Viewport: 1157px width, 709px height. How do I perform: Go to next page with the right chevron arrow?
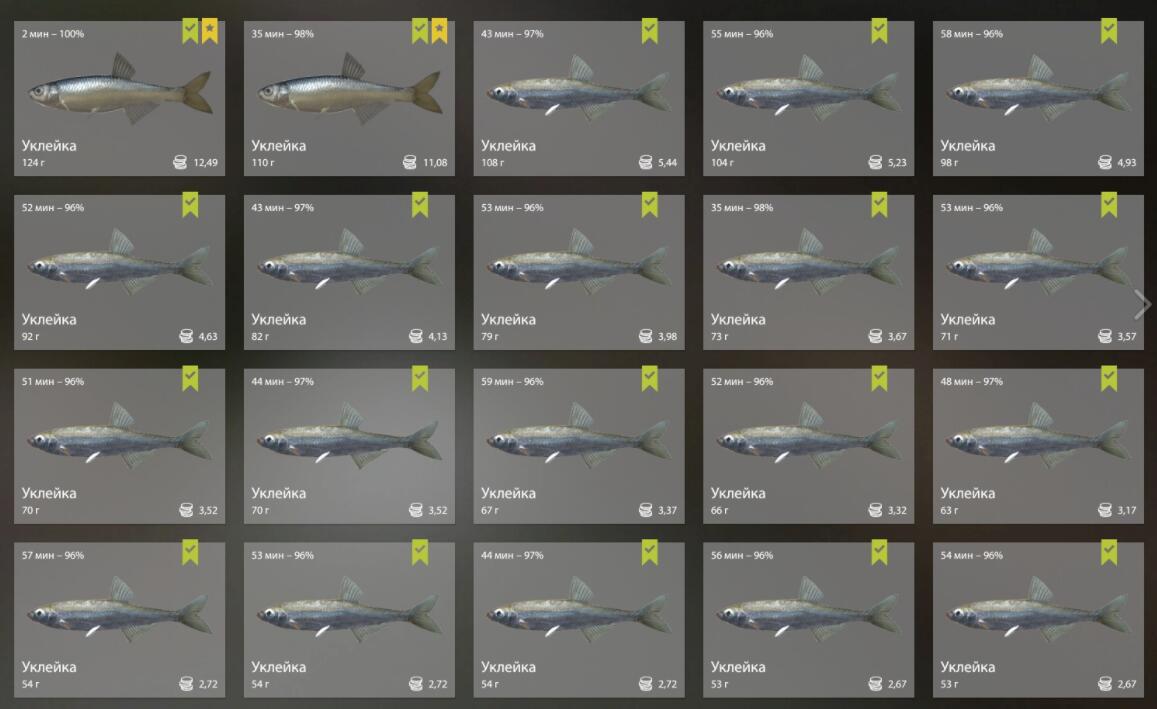[x=1142, y=304]
